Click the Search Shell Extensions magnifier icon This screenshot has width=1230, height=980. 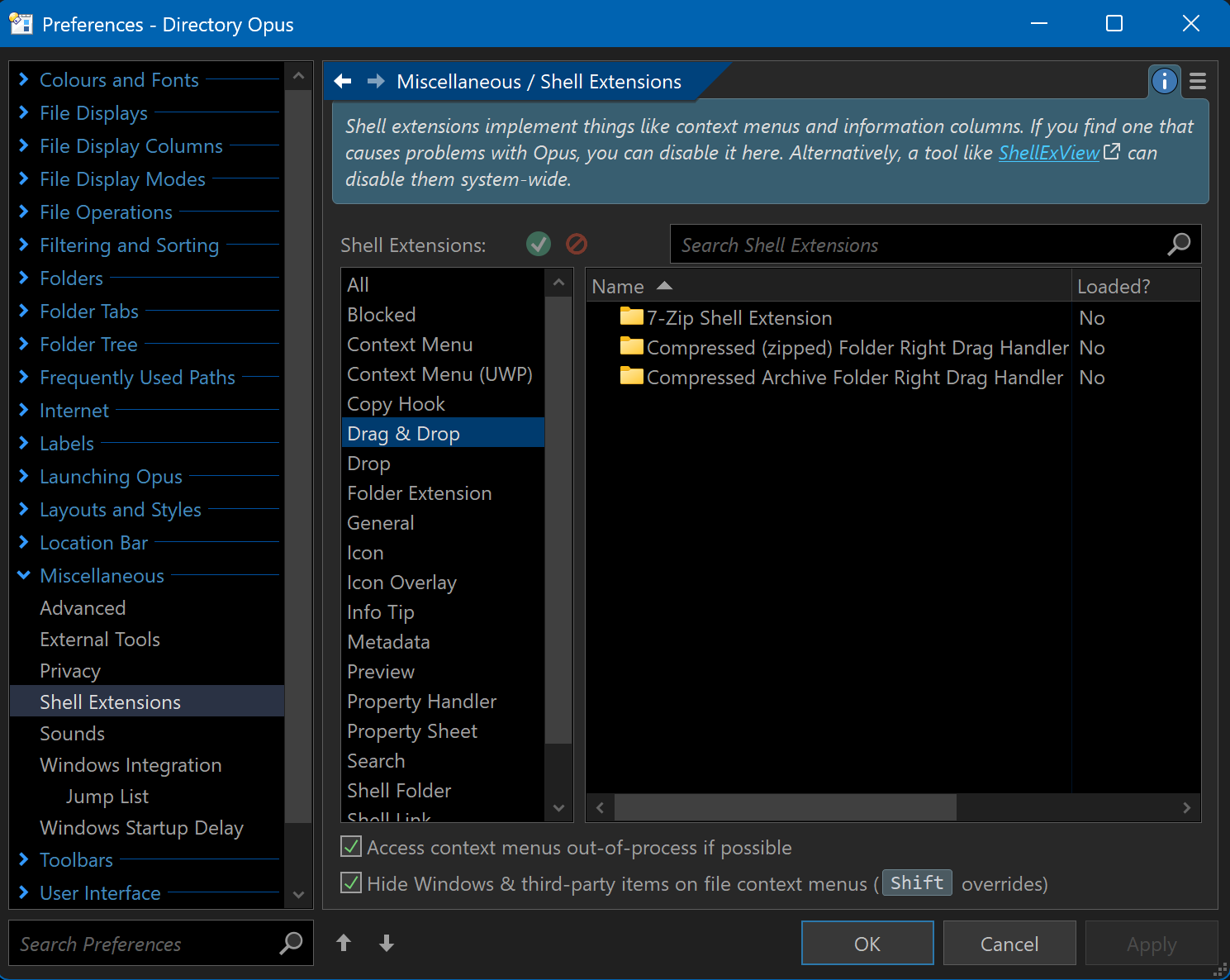tap(1179, 244)
